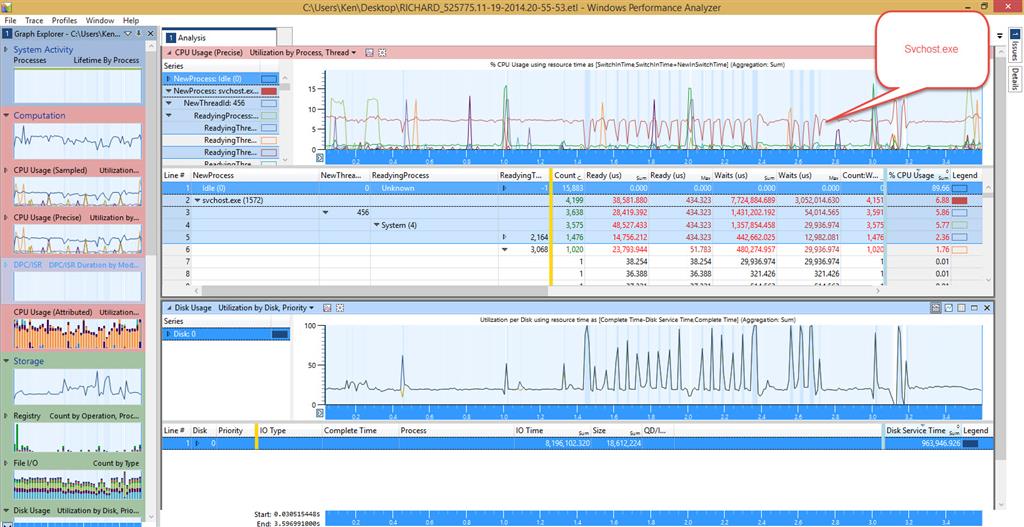
Task: Expand the CPU Usage (Sampled) graph group
Action: coord(7,170)
